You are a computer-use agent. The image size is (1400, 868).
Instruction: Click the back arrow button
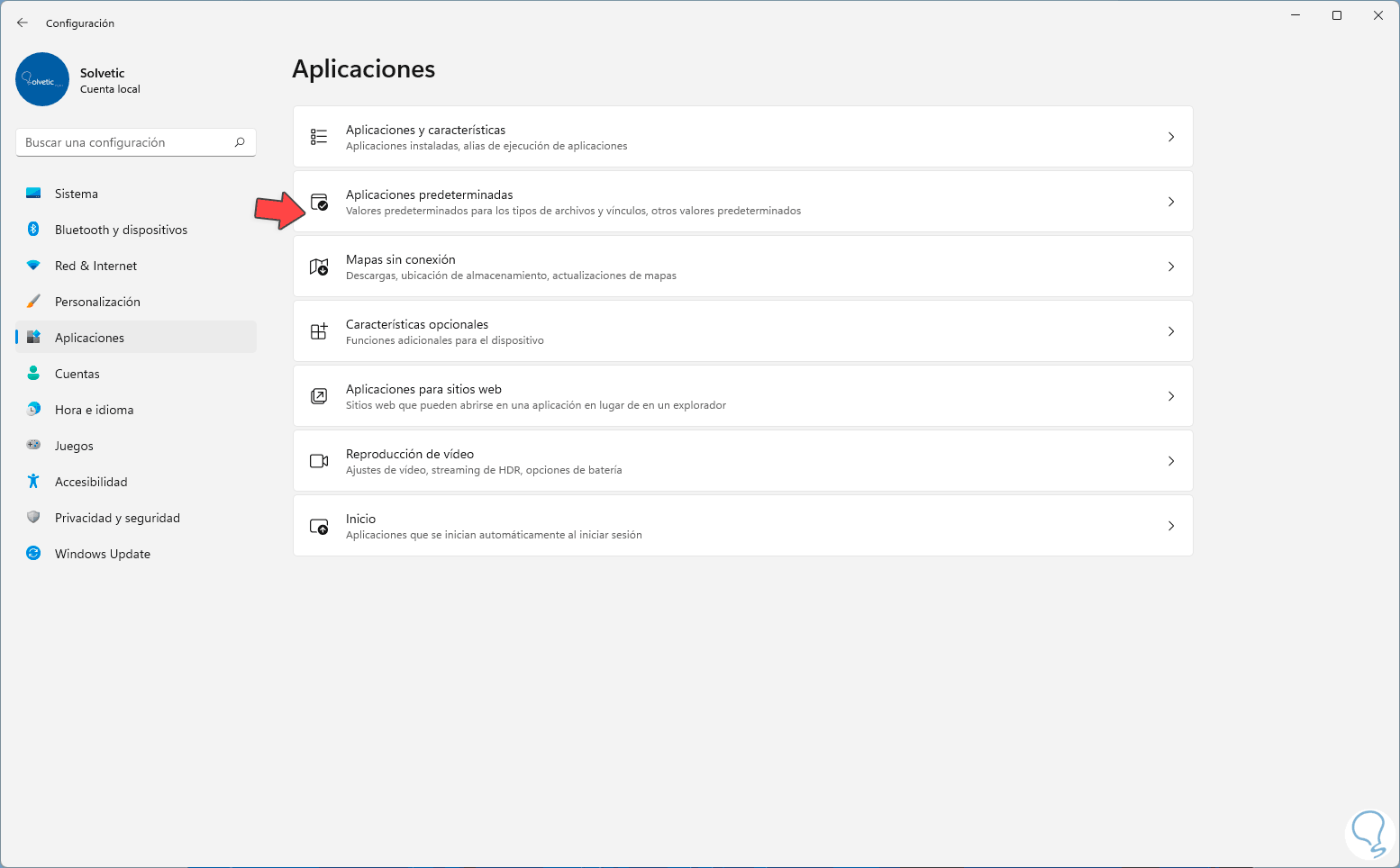(x=23, y=23)
